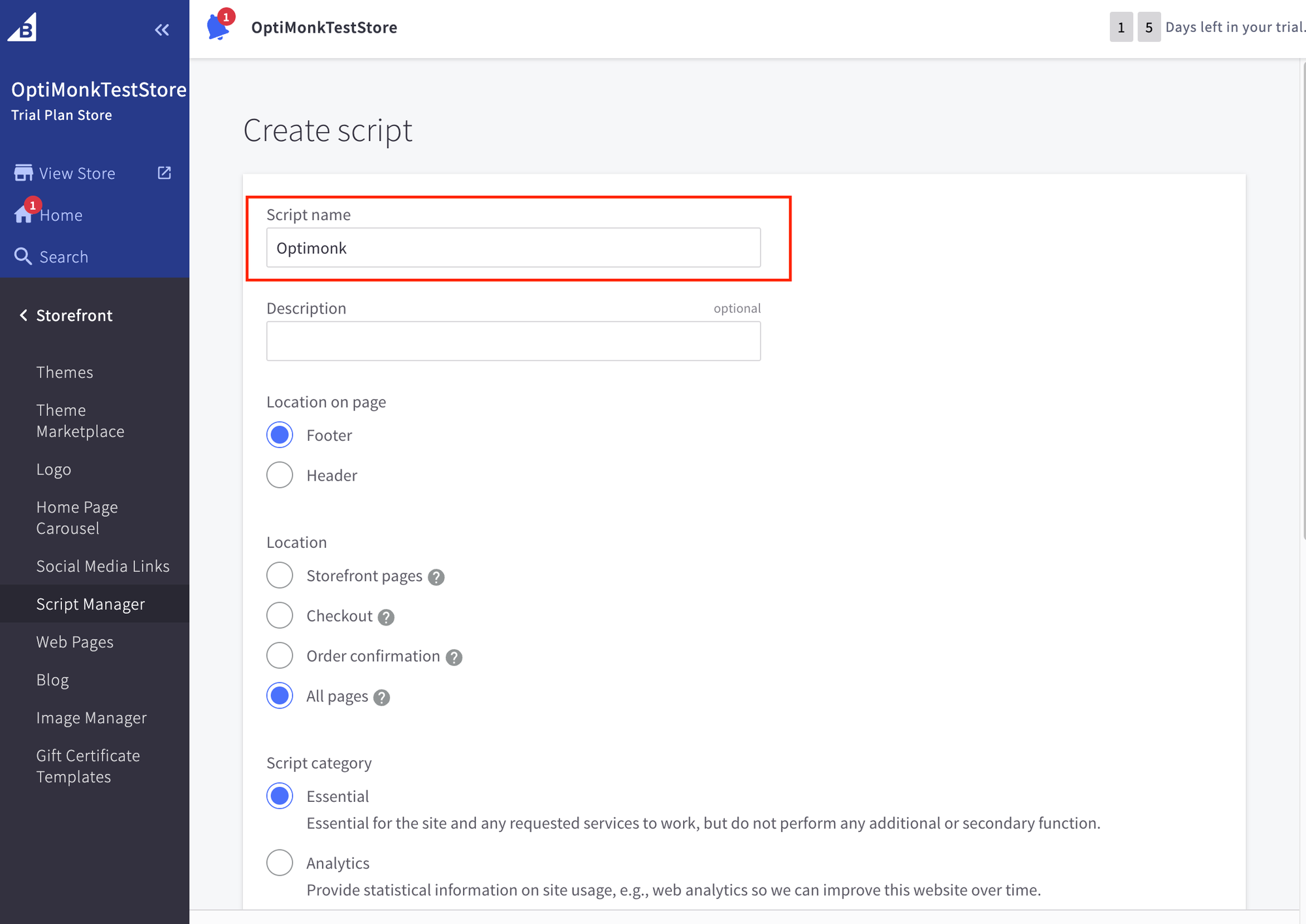The image size is (1306, 924).
Task: Open help tooltip next to Checkout
Action: click(x=386, y=617)
